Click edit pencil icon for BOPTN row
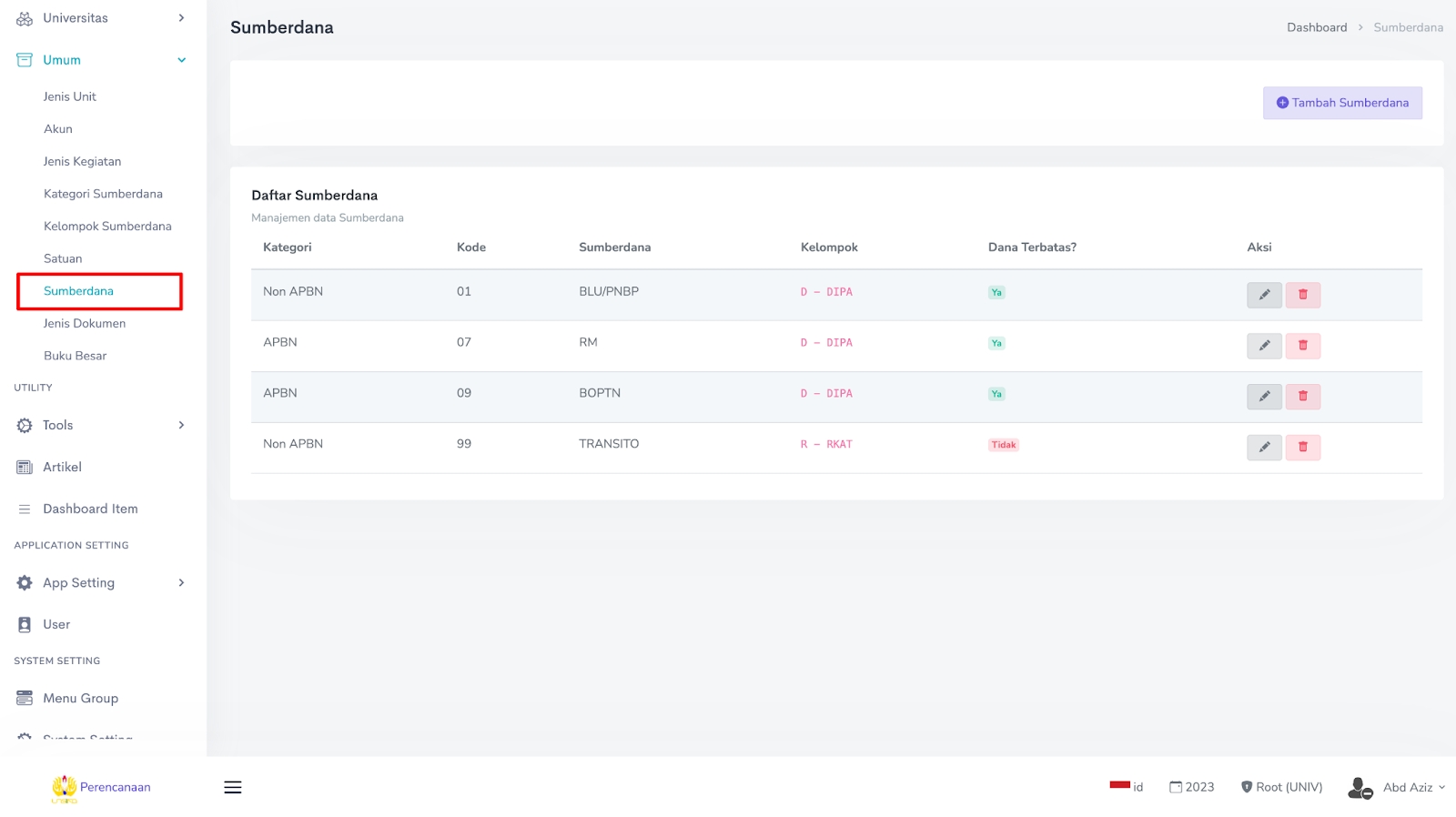 click(1264, 397)
